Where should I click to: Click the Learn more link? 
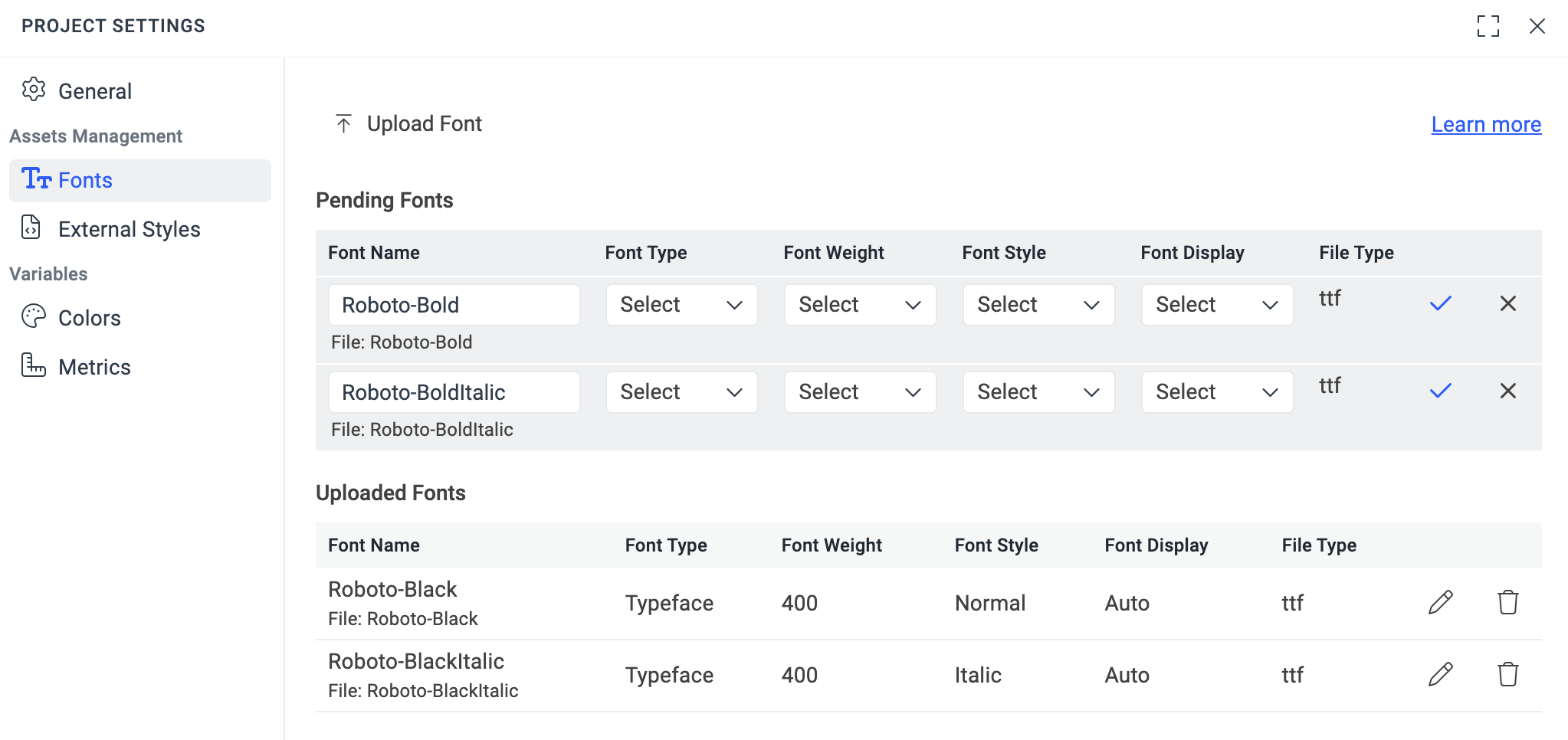click(x=1485, y=123)
